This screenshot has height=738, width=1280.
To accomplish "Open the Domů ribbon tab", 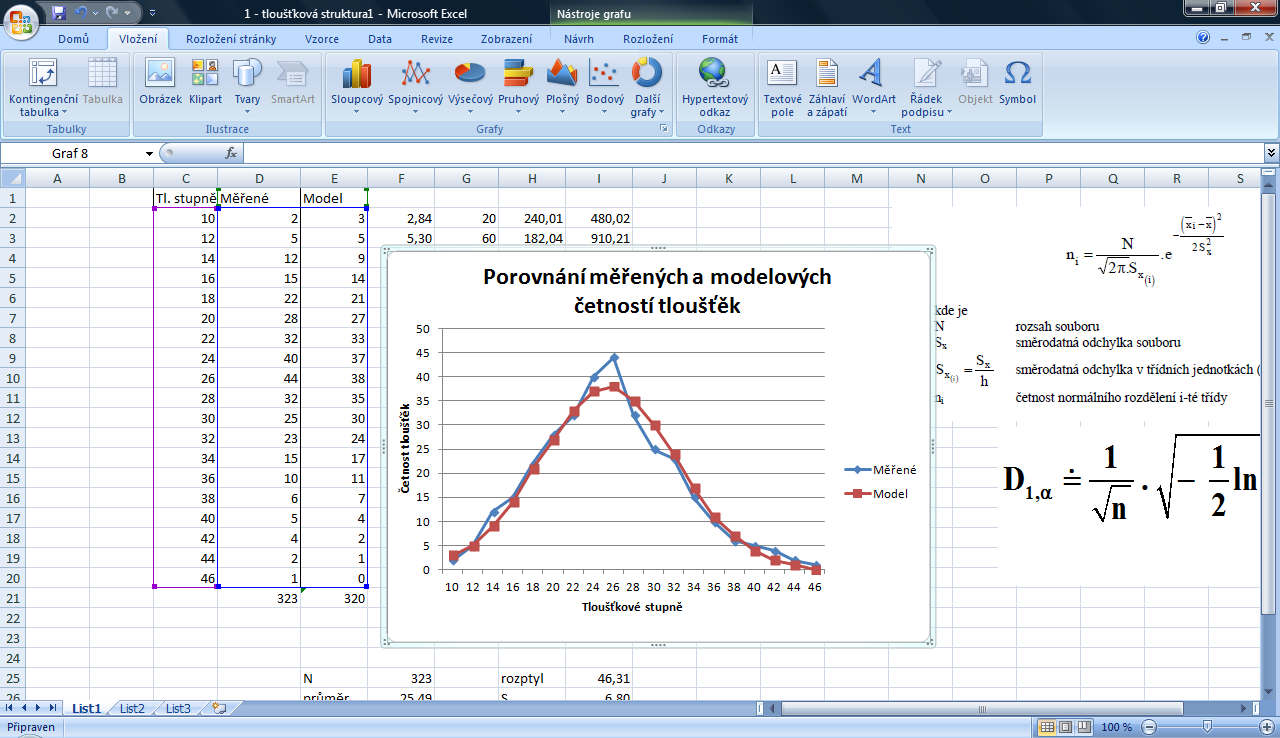I will tap(74, 39).
